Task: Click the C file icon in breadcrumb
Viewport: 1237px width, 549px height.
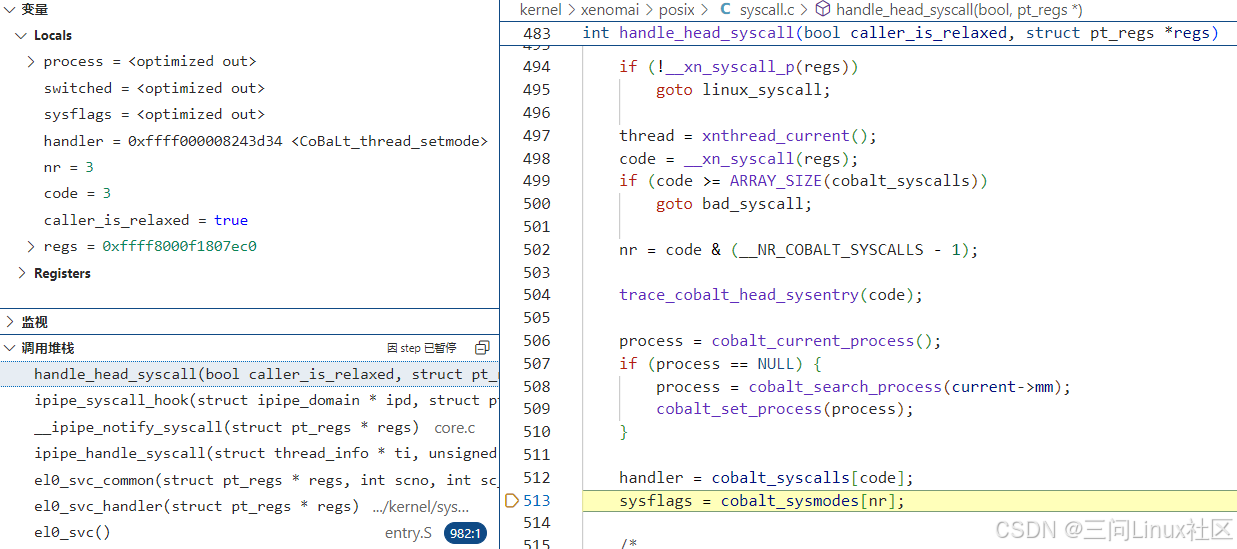Action: [725, 10]
